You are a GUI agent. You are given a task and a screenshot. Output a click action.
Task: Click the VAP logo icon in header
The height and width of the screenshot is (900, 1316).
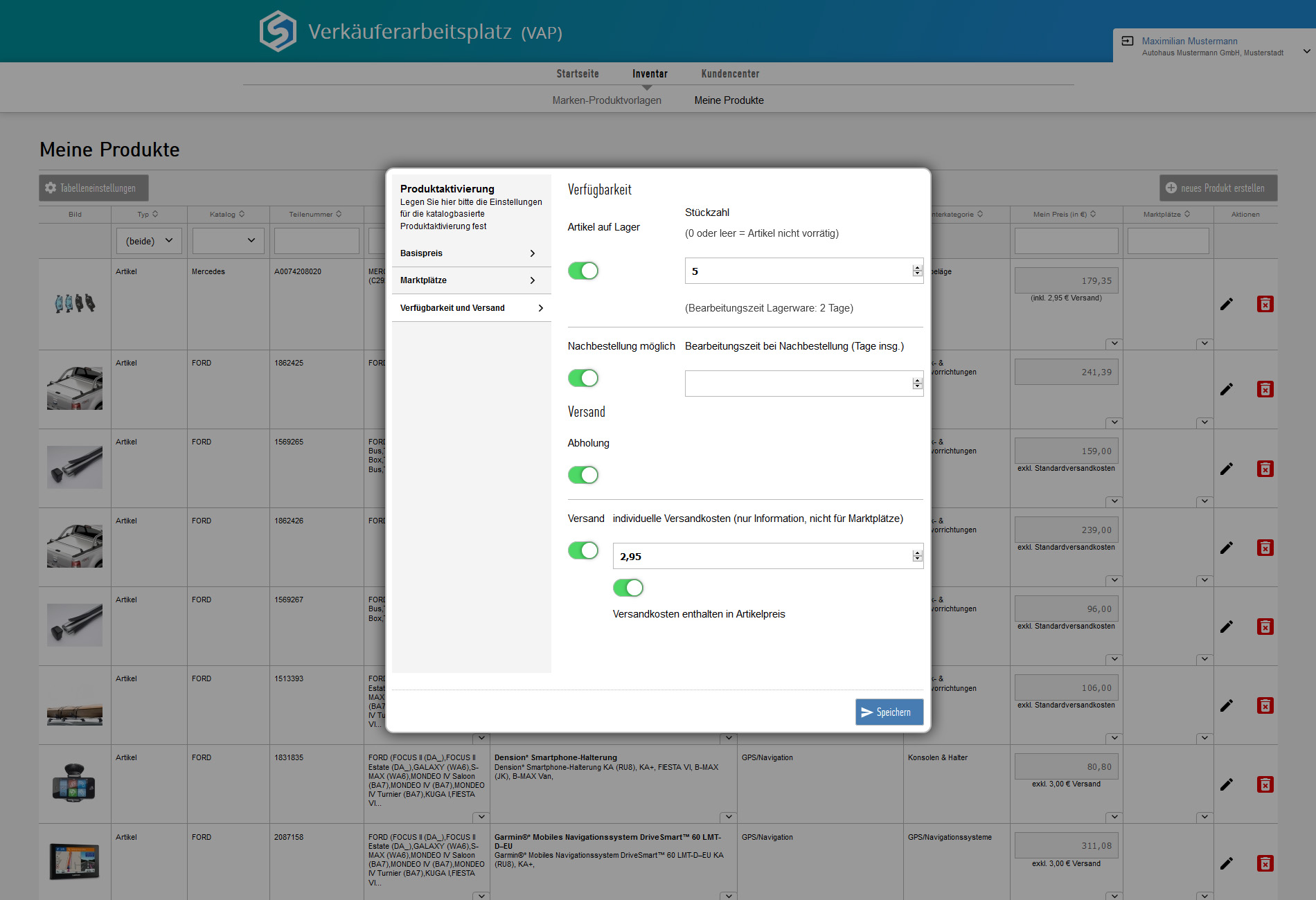tap(278, 31)
